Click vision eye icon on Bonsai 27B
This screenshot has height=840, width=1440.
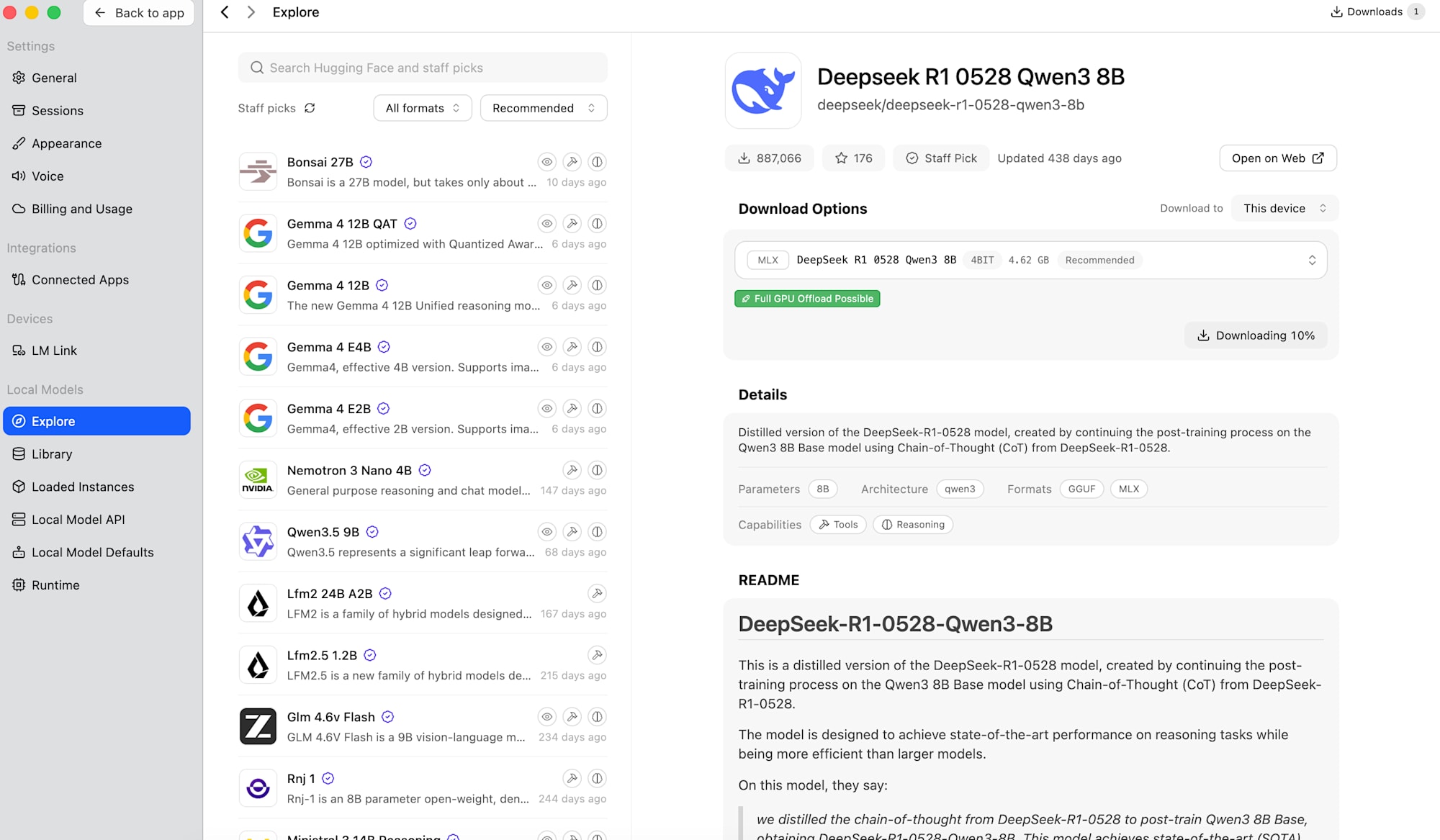(547, 162)
